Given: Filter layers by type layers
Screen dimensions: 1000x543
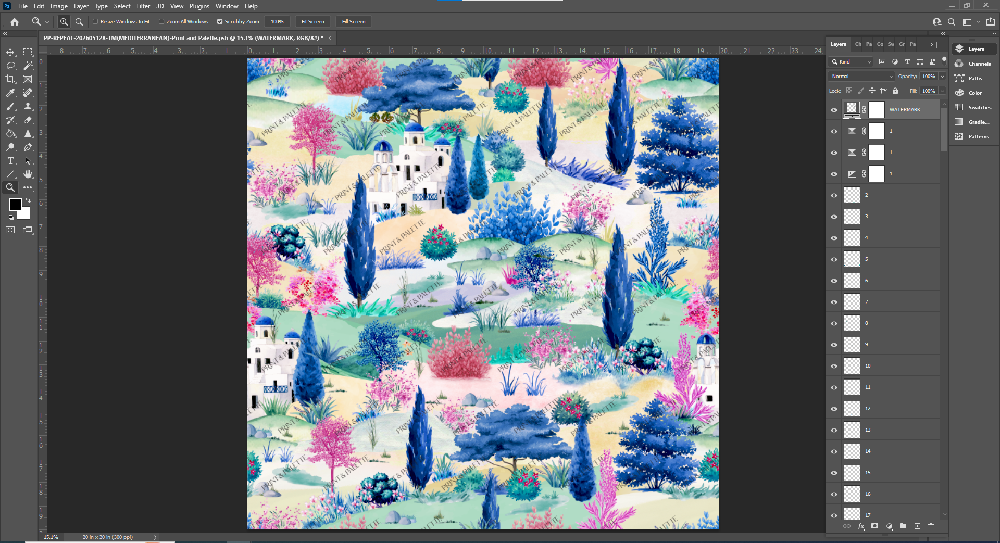Looking at the screenshot, I should pos(907,62).
